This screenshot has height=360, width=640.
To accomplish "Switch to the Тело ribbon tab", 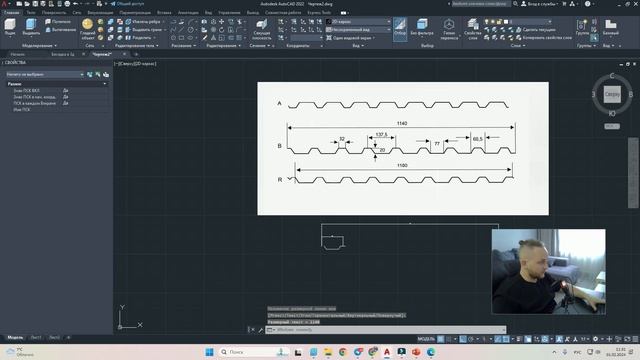I will coord(31,13).
